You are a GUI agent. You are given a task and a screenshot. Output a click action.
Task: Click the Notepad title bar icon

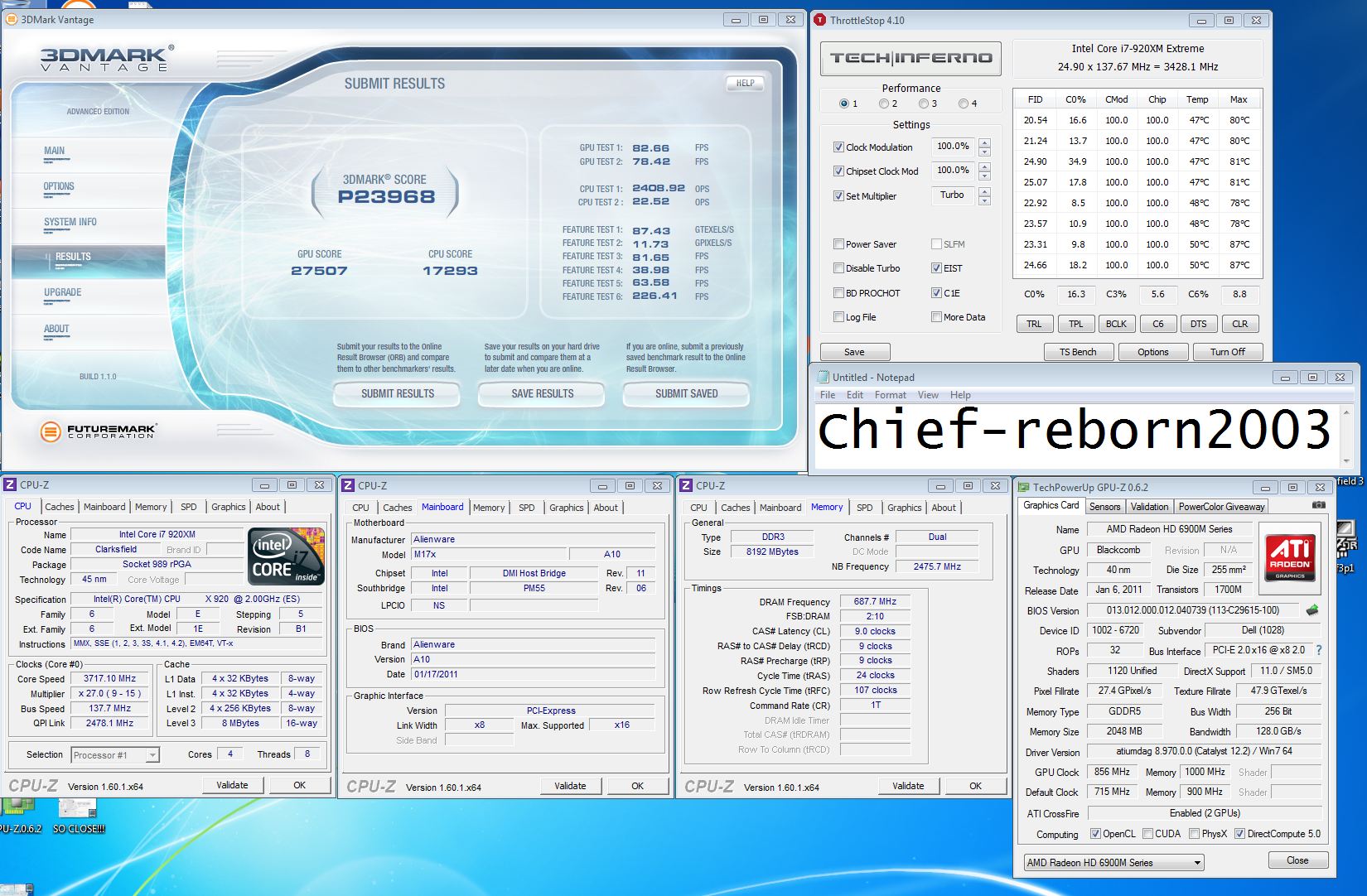click(823, 377)
